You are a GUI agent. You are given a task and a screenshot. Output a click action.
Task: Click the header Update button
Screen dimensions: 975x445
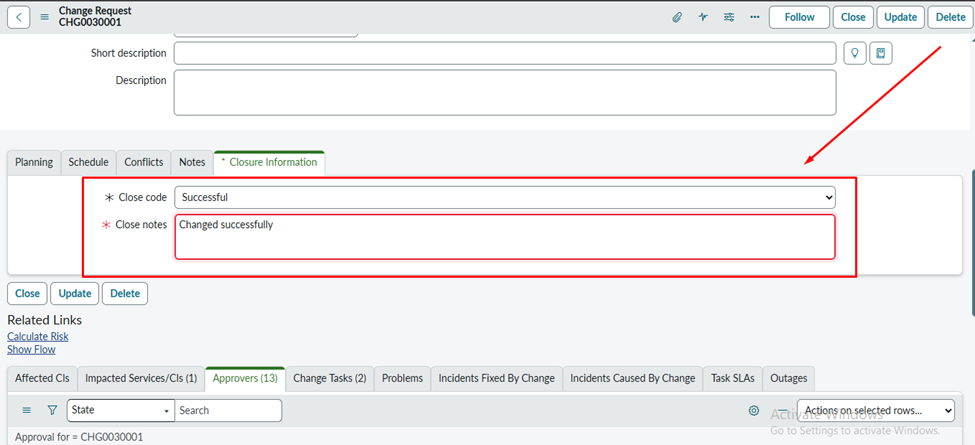(x=900, y=17)
